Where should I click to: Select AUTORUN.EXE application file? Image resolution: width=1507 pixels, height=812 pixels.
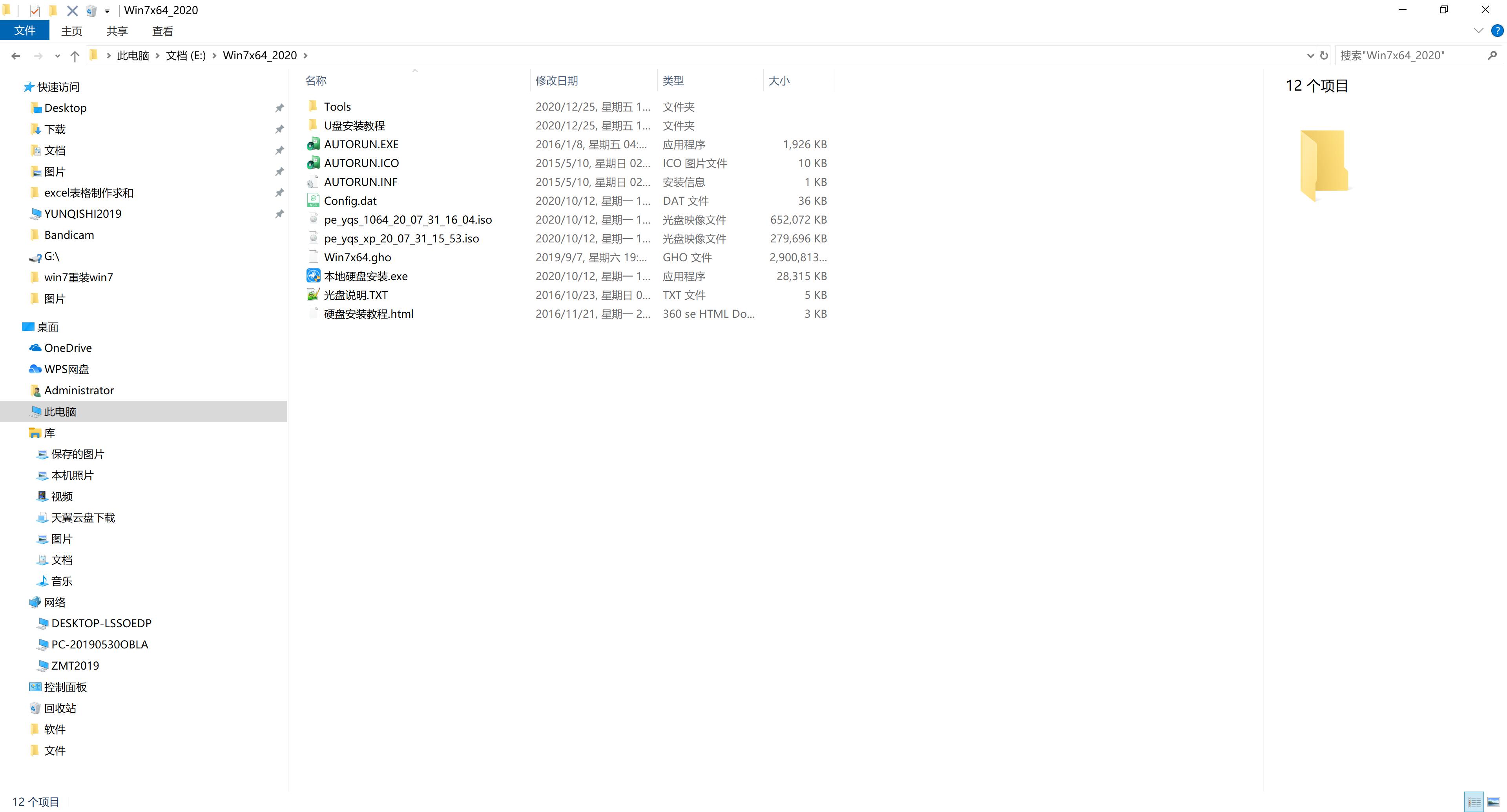(361, 144)
